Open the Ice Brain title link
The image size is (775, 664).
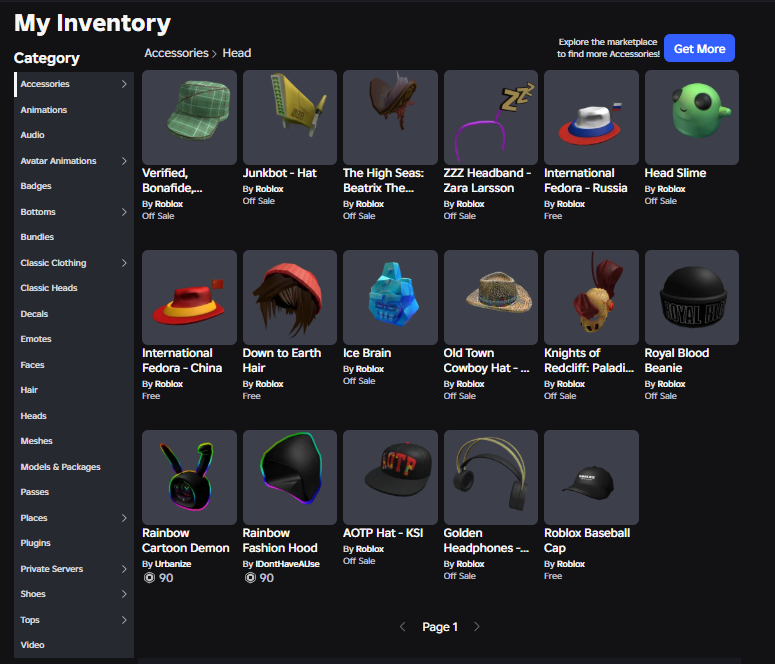[367, 353]
